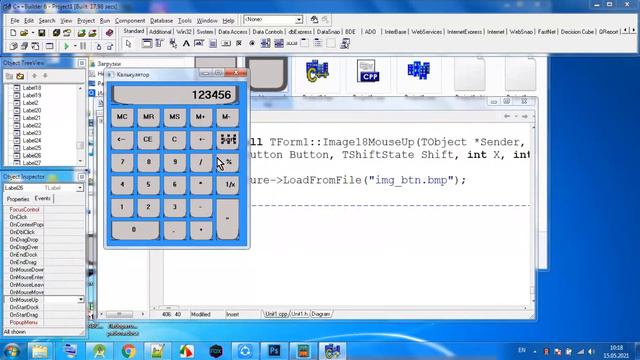Click the calculator sqrt button
Screen dimensions: 640x360
click(228, 140)
